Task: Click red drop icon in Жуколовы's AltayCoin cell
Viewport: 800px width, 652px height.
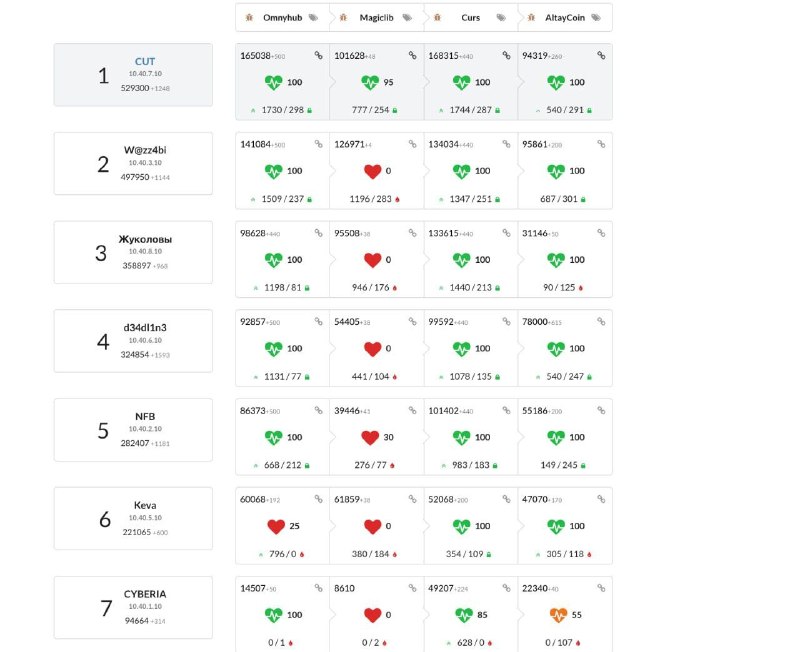Action: coord(581,288)
